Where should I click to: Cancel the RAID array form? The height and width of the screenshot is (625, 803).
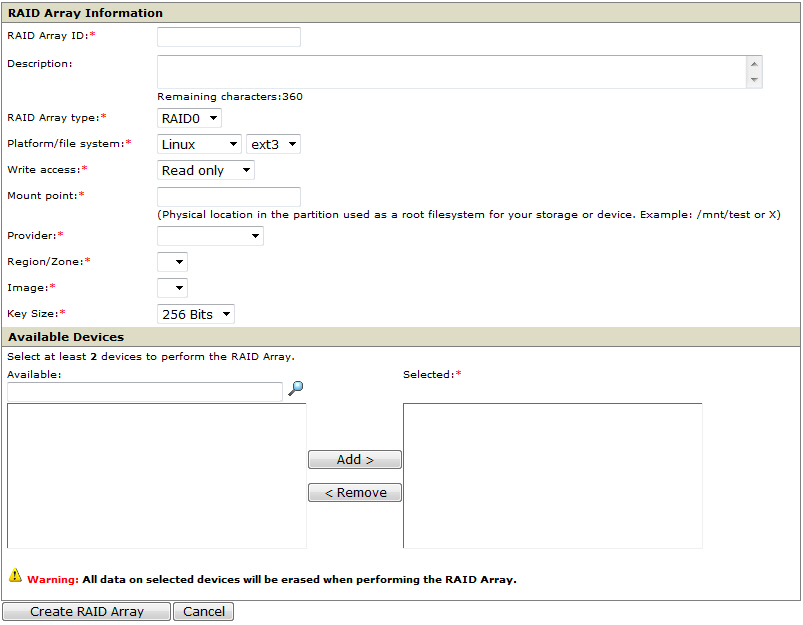pos(203,611)
